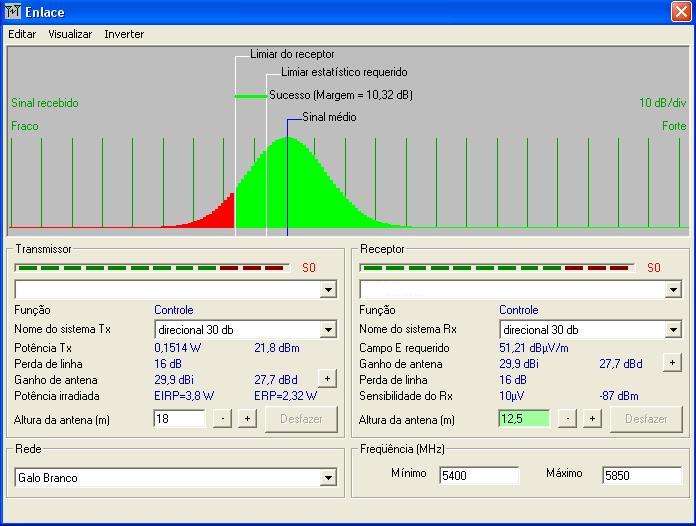Click the receiver antenna height field showing 12,5
Viewport: 696px width, 526px height.
pyautogui.click(x=524, y=419)
